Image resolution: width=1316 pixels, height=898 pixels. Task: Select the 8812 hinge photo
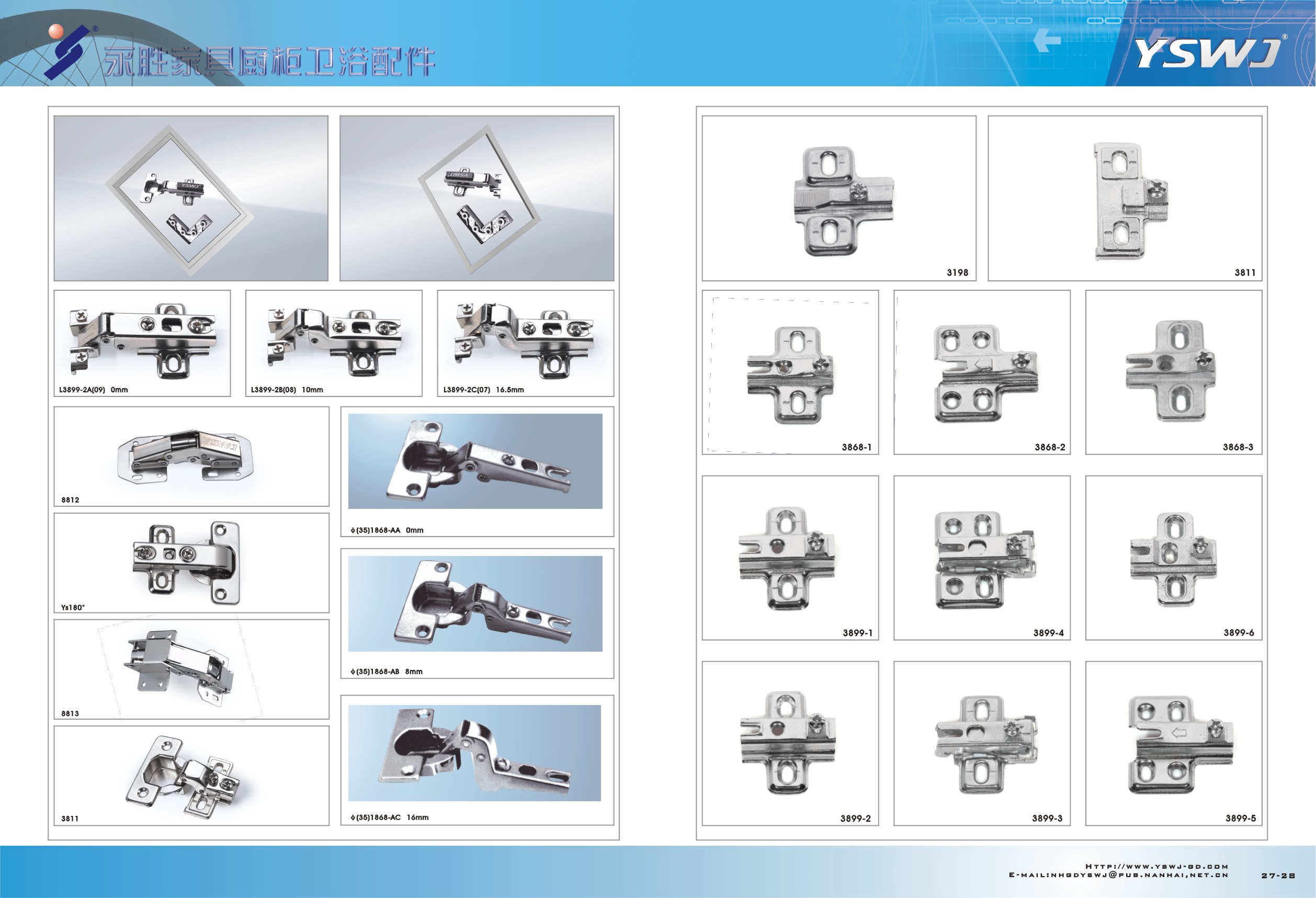click(185, 457)
